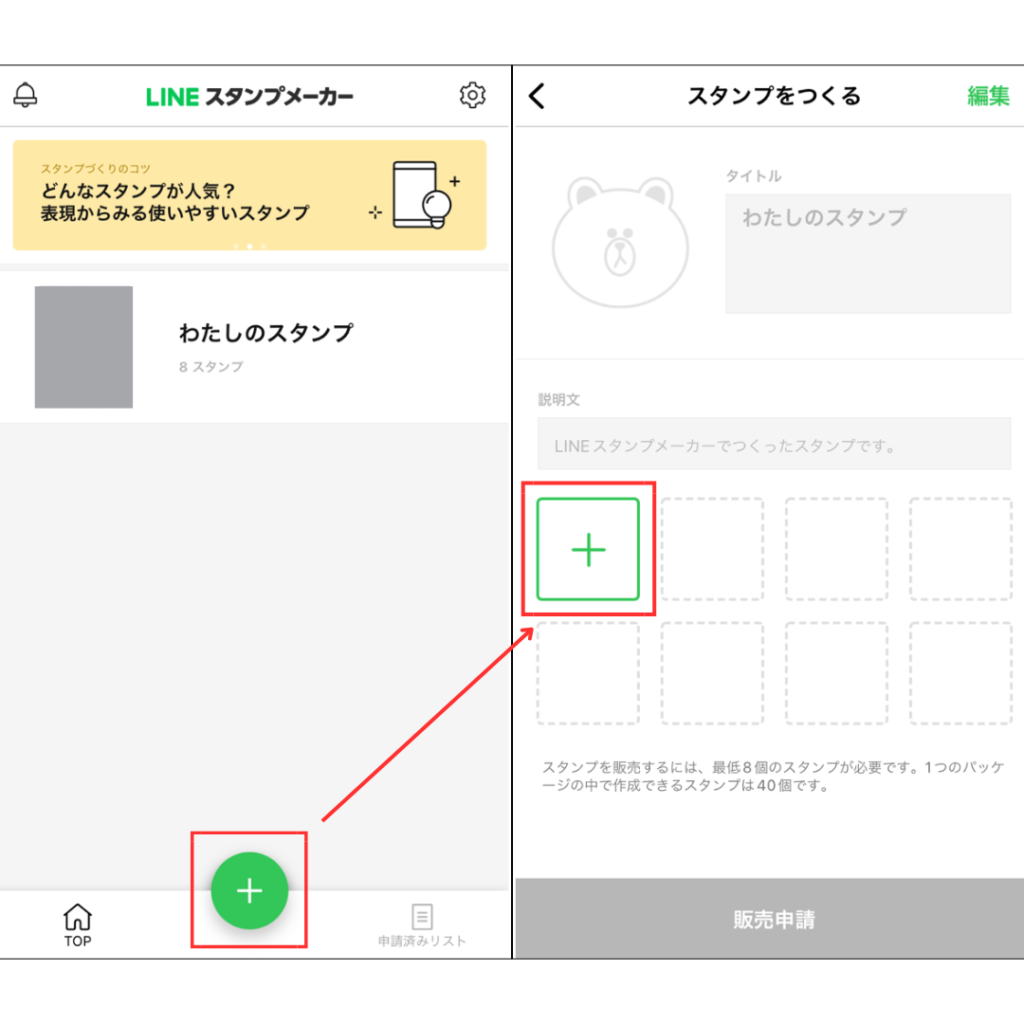Tap the phone and lightbulb illustration in the banner
The image size is (1024, 1024).
[x=415, y=195]
